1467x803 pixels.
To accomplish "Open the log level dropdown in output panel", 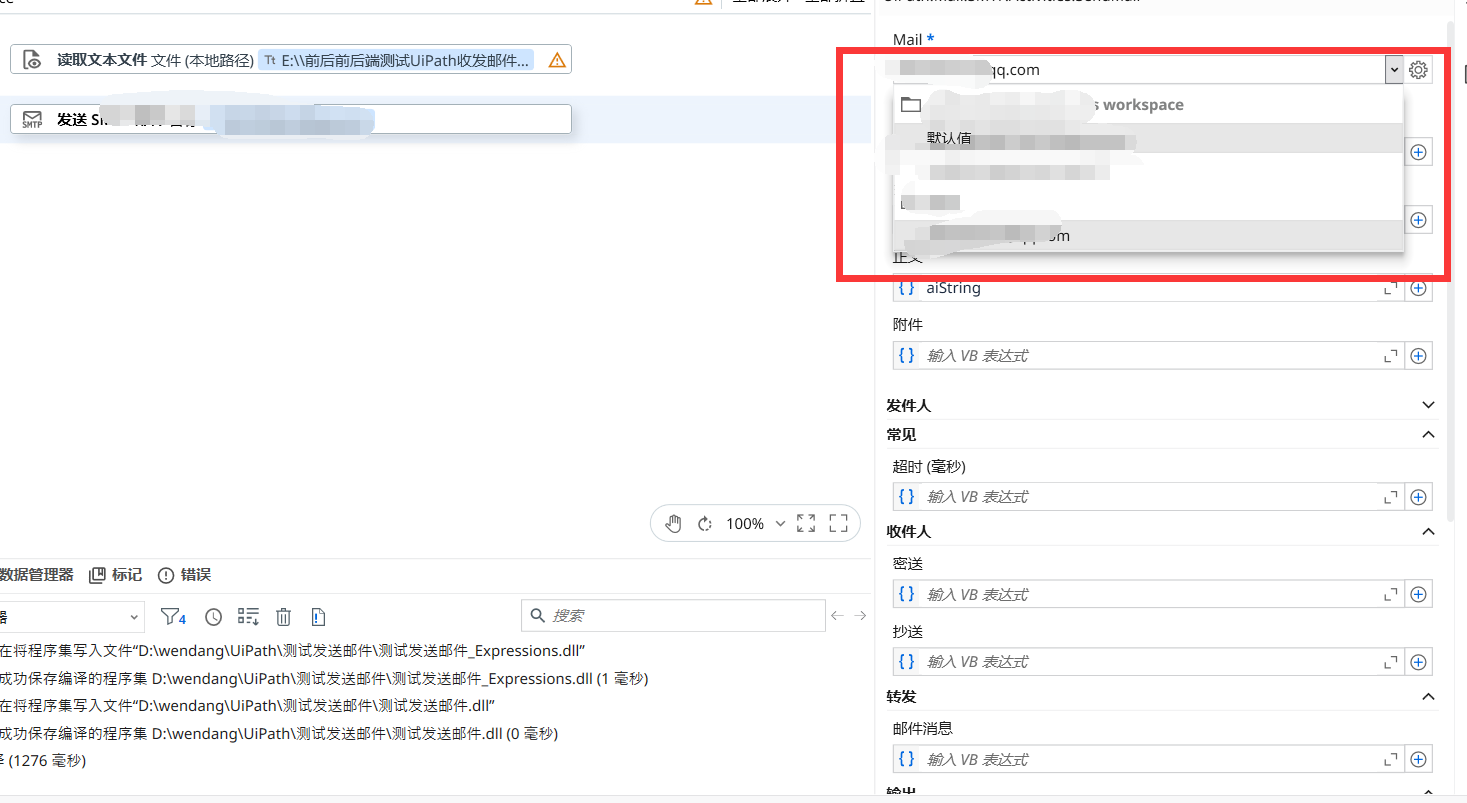I will point(135,617).
